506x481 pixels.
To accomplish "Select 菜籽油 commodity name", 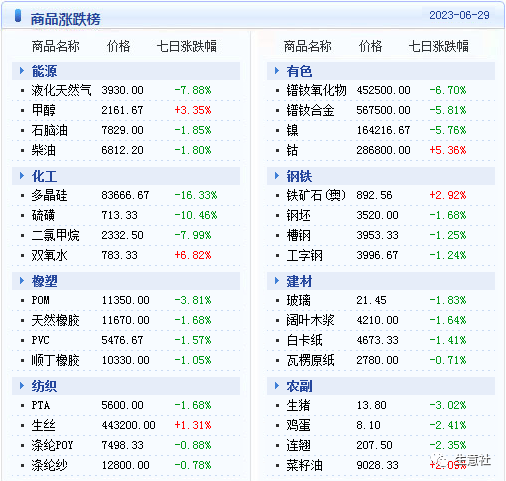I will point(304,465).
